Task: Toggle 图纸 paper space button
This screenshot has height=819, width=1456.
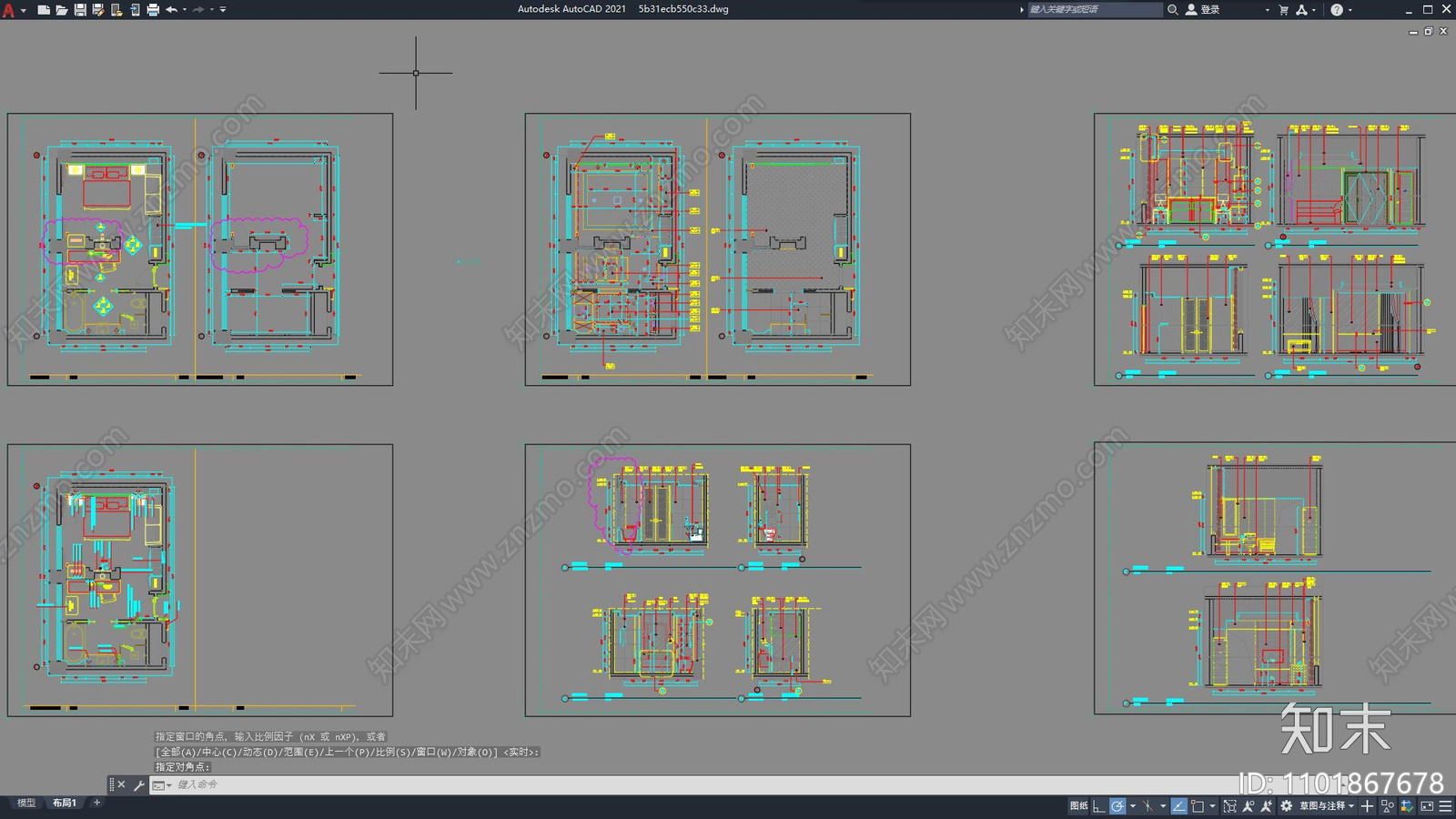Action: tap(1079, 805)
